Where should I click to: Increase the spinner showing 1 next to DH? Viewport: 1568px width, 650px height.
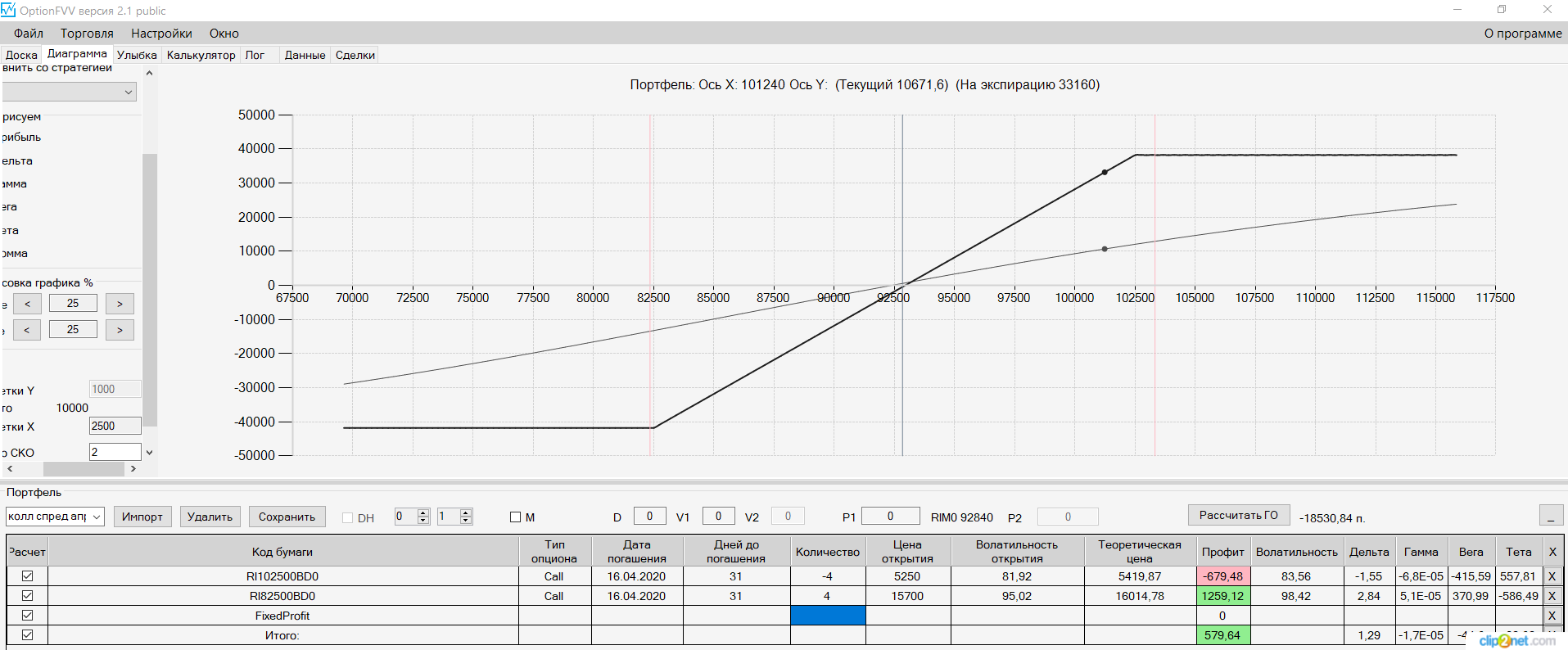[x=466, y=512]
